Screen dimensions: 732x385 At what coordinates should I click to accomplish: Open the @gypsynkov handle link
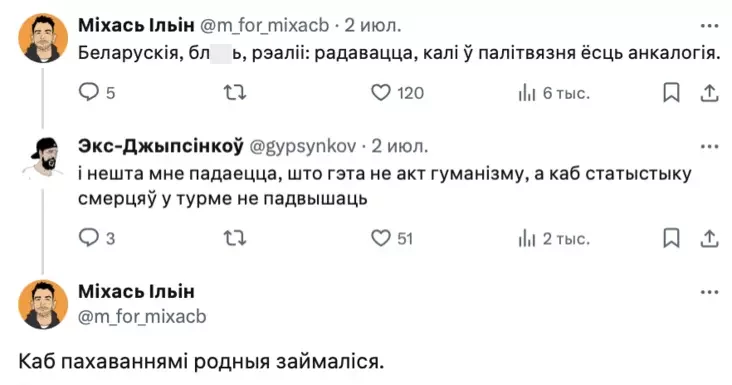pos(303,147)
